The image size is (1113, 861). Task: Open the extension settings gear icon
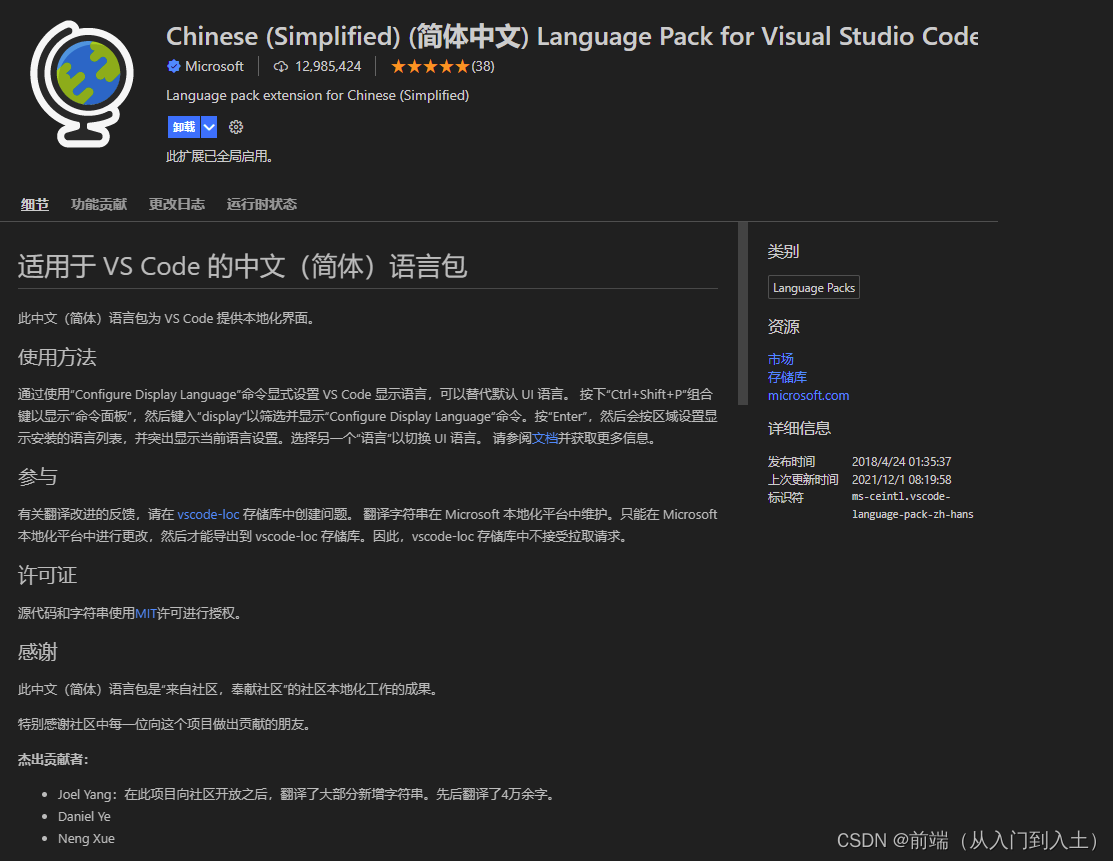pyautogui.click(x=236, y=127)
